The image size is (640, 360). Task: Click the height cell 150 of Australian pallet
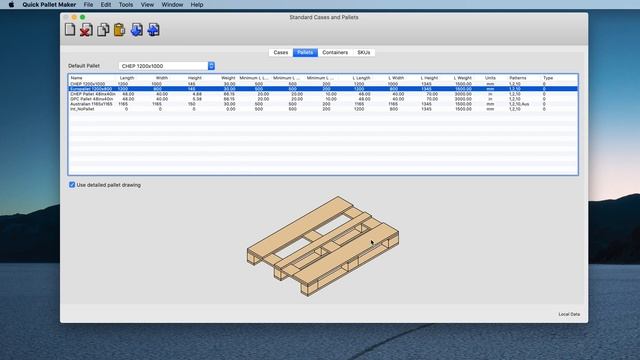pos(191,104)
